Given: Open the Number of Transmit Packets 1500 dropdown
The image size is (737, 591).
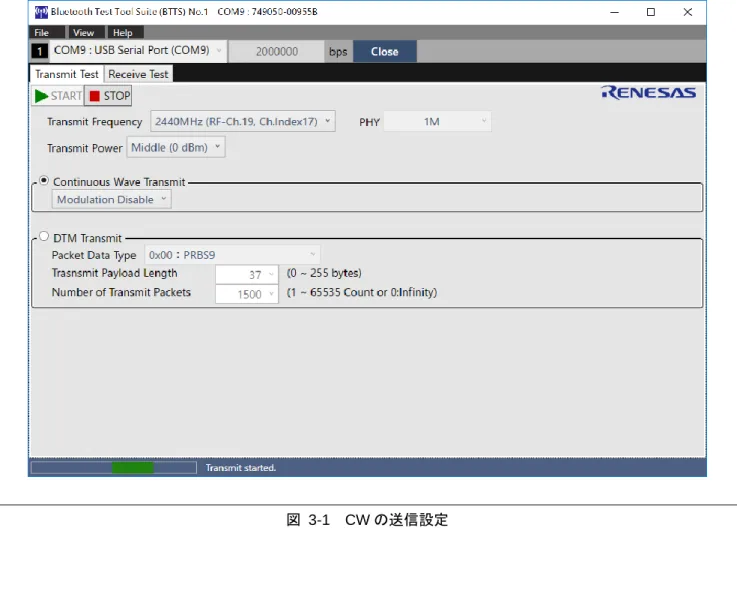Looking at the screenshot, I should [x=247, y=294].
